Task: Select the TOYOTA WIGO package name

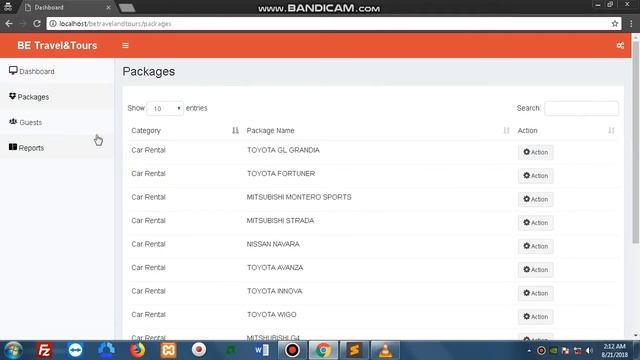Action: (x=272, y=315)
